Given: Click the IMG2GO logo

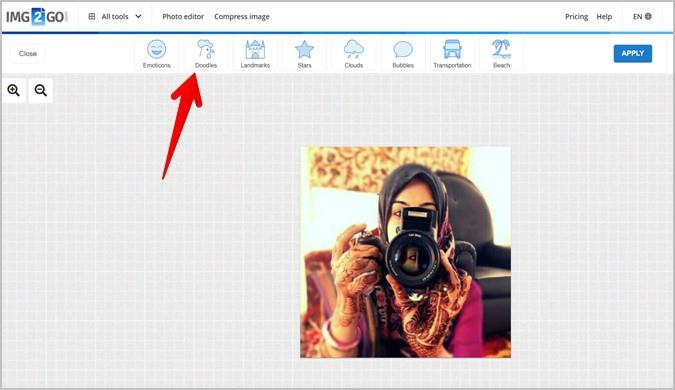Looking at the screenshot, I should click(37, 17).
